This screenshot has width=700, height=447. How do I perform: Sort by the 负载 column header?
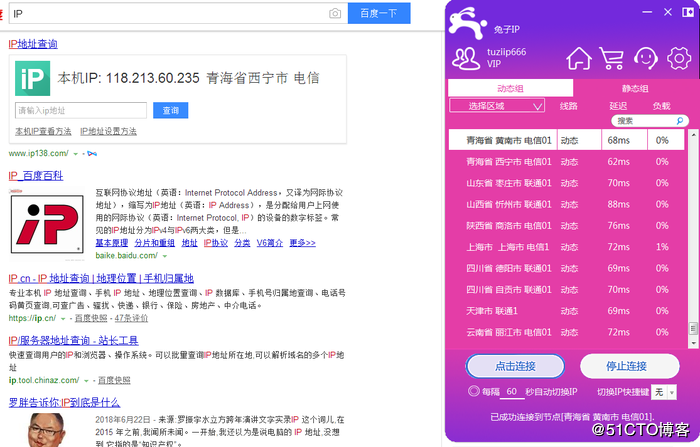pyautogui.click(x=662, y=106)
